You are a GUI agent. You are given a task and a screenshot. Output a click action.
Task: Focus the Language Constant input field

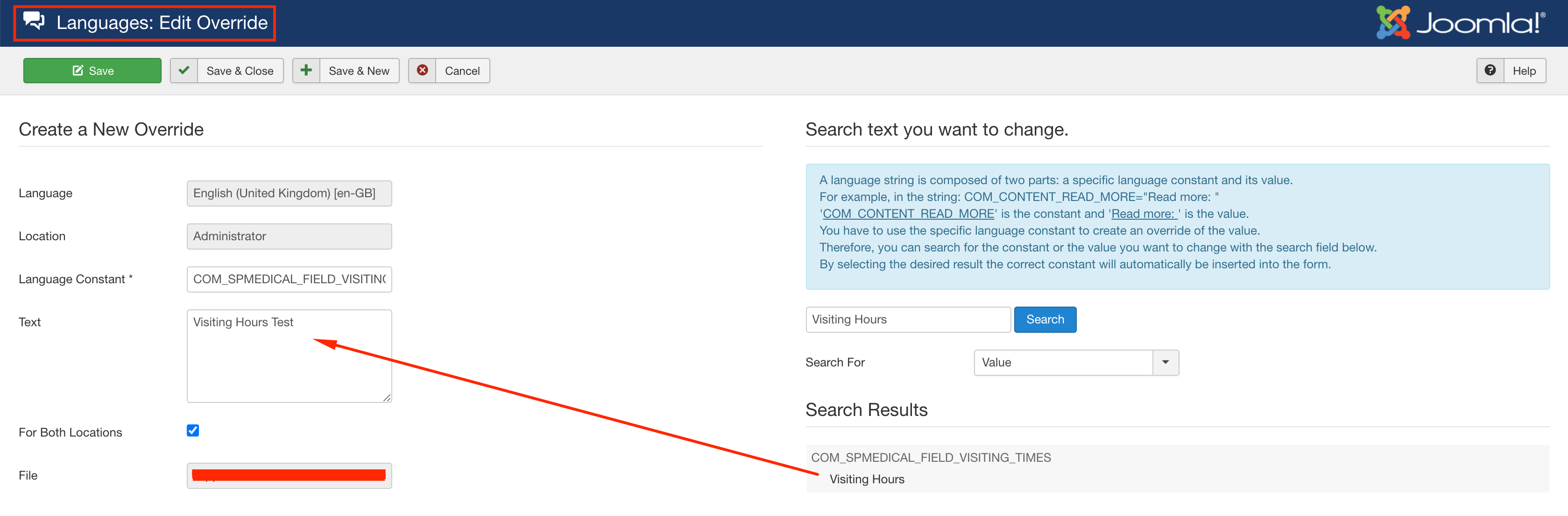click(x=289, y=279)
